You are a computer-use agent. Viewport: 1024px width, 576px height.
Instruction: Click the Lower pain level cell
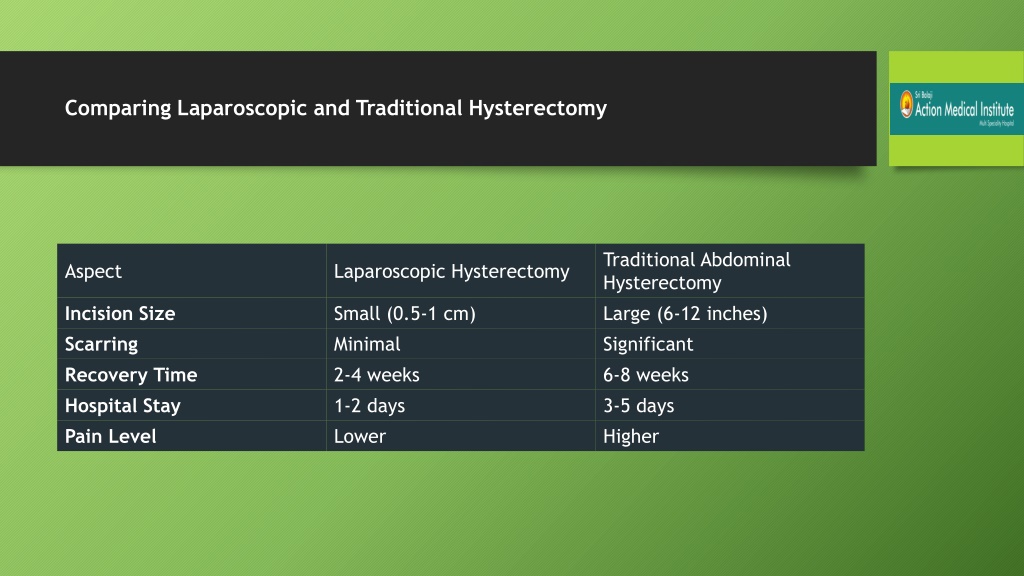(x=461, y=436)
